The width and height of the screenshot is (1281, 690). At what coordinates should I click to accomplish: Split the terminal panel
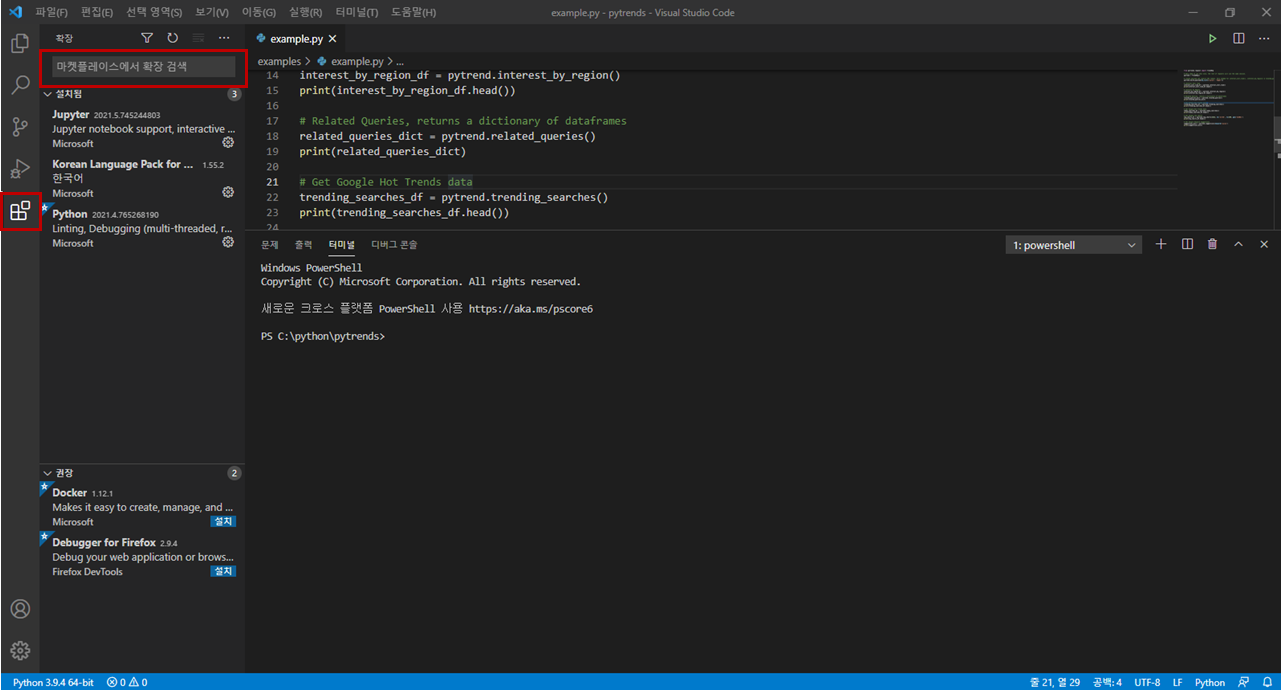(x=1187, y=244)
